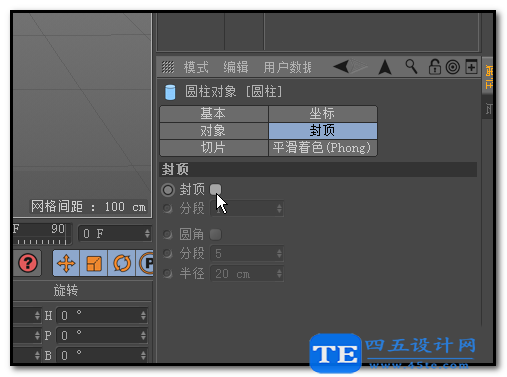
Task: Open the red question mark help
Action: coord(28,263)
